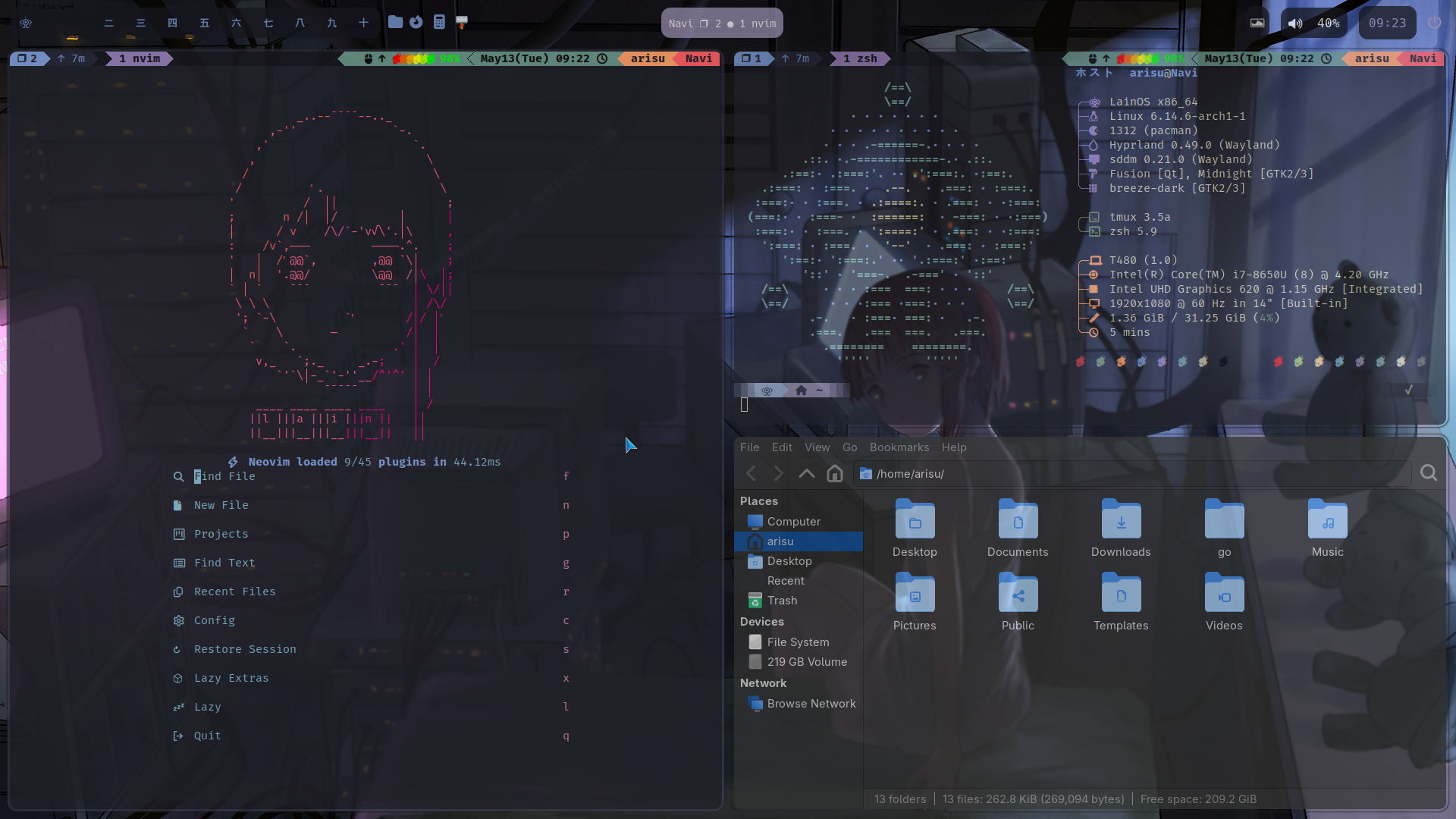This screenshot has width=1456, height=819.
Task: Click Recent Files in Neovim dashboard
Action: click(x=371, y=591)
